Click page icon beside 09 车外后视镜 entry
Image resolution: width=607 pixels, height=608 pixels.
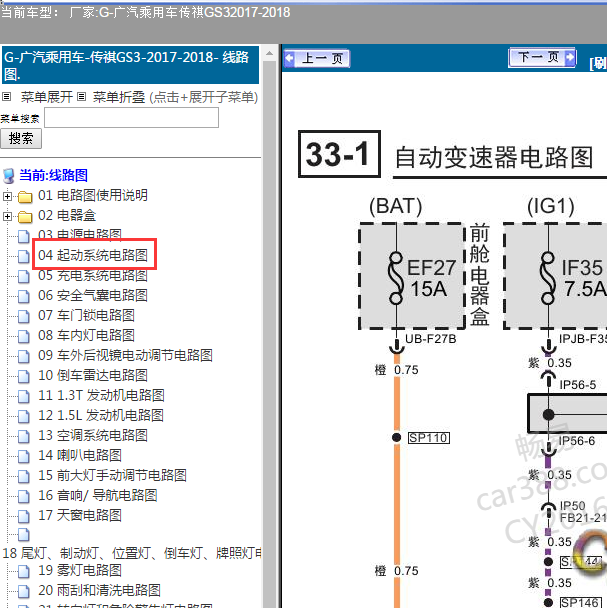pyautogui.click(x=24, y=356)
